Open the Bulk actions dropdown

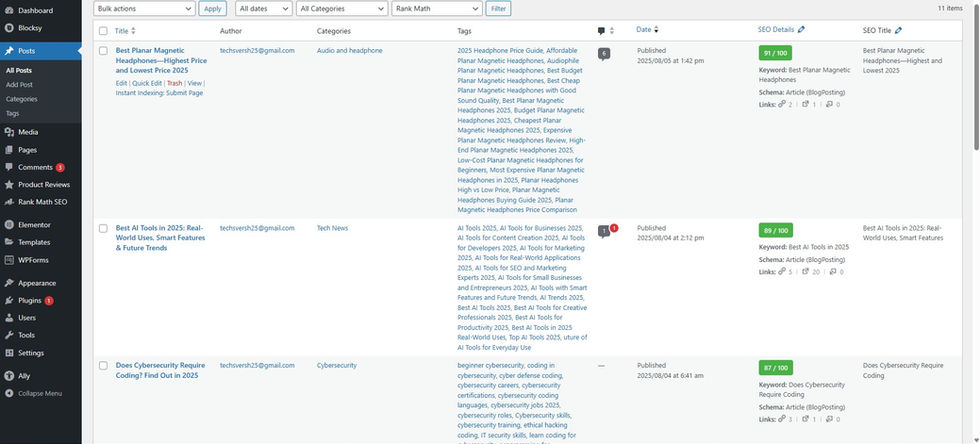[144, 9]
